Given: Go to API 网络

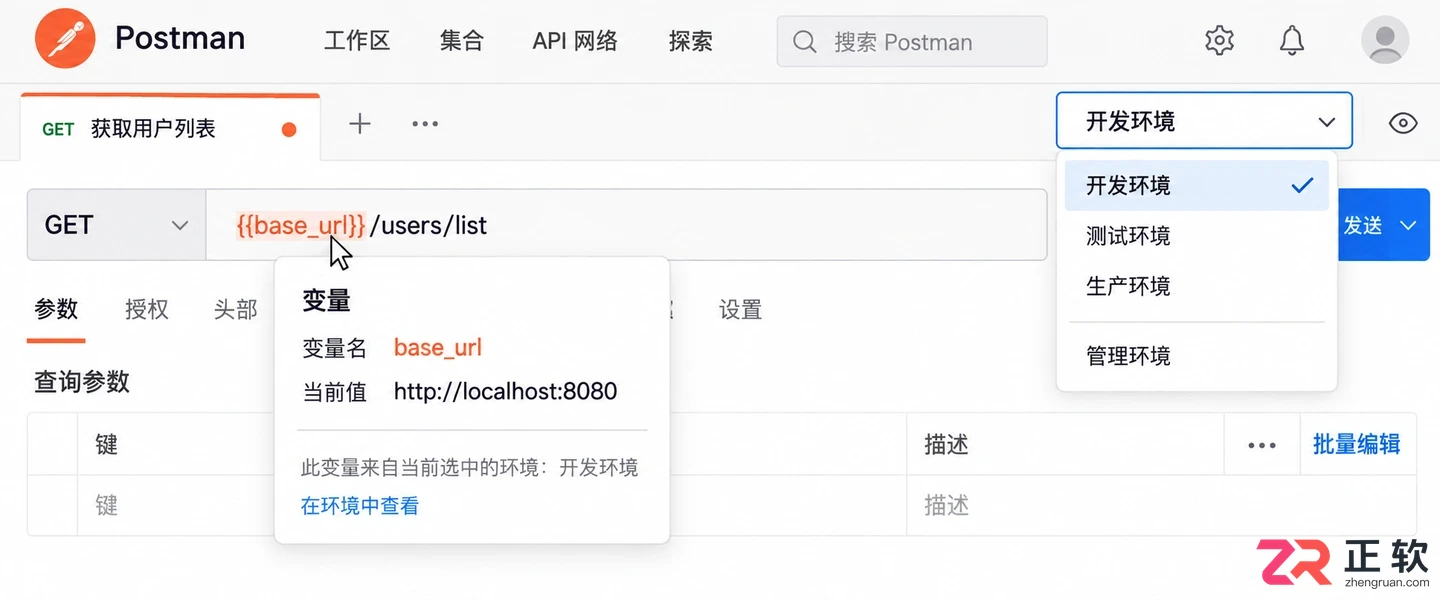Looking at the screenshot, I should pos(575,41).
